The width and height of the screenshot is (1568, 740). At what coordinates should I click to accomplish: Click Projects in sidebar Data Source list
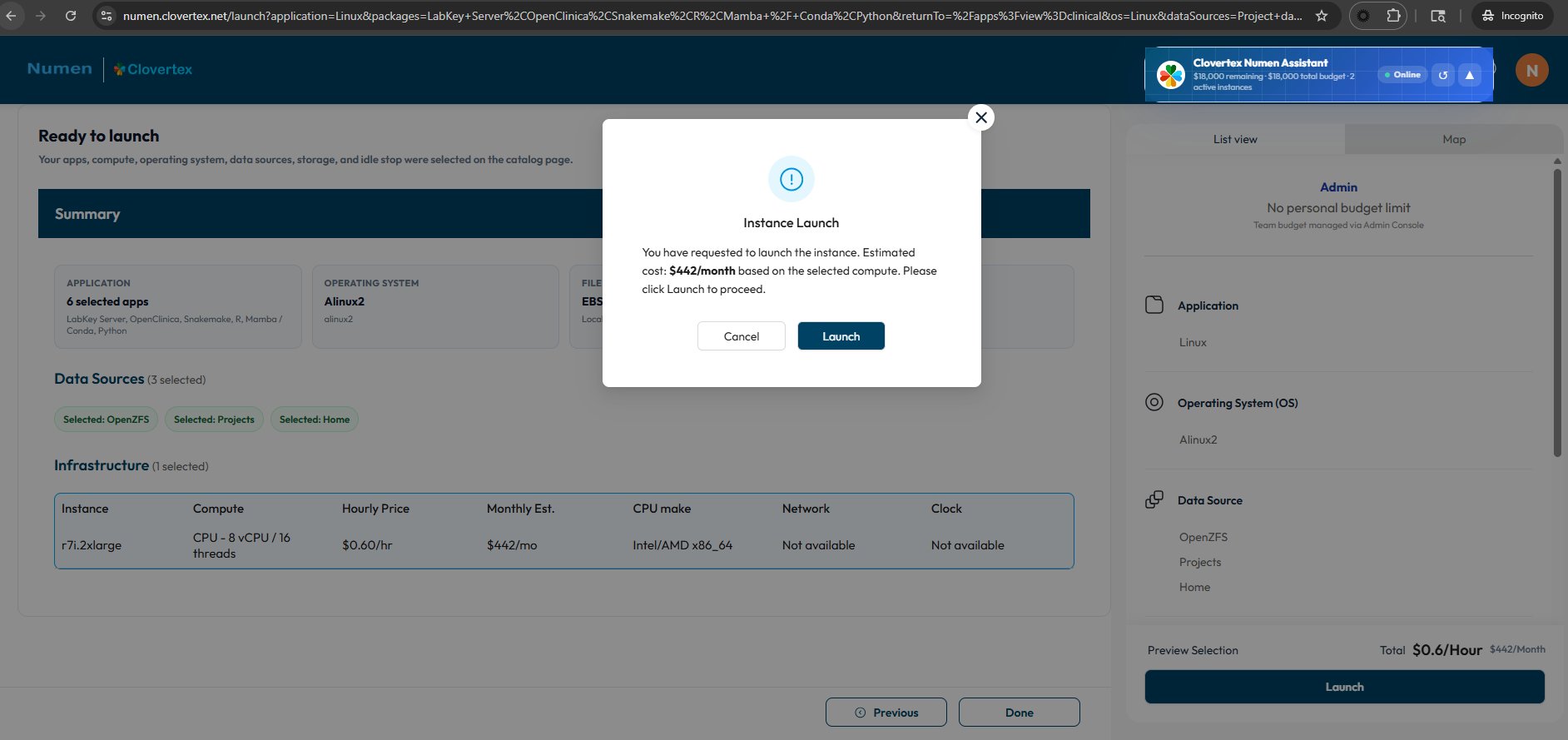click(x=1200, y=562)
